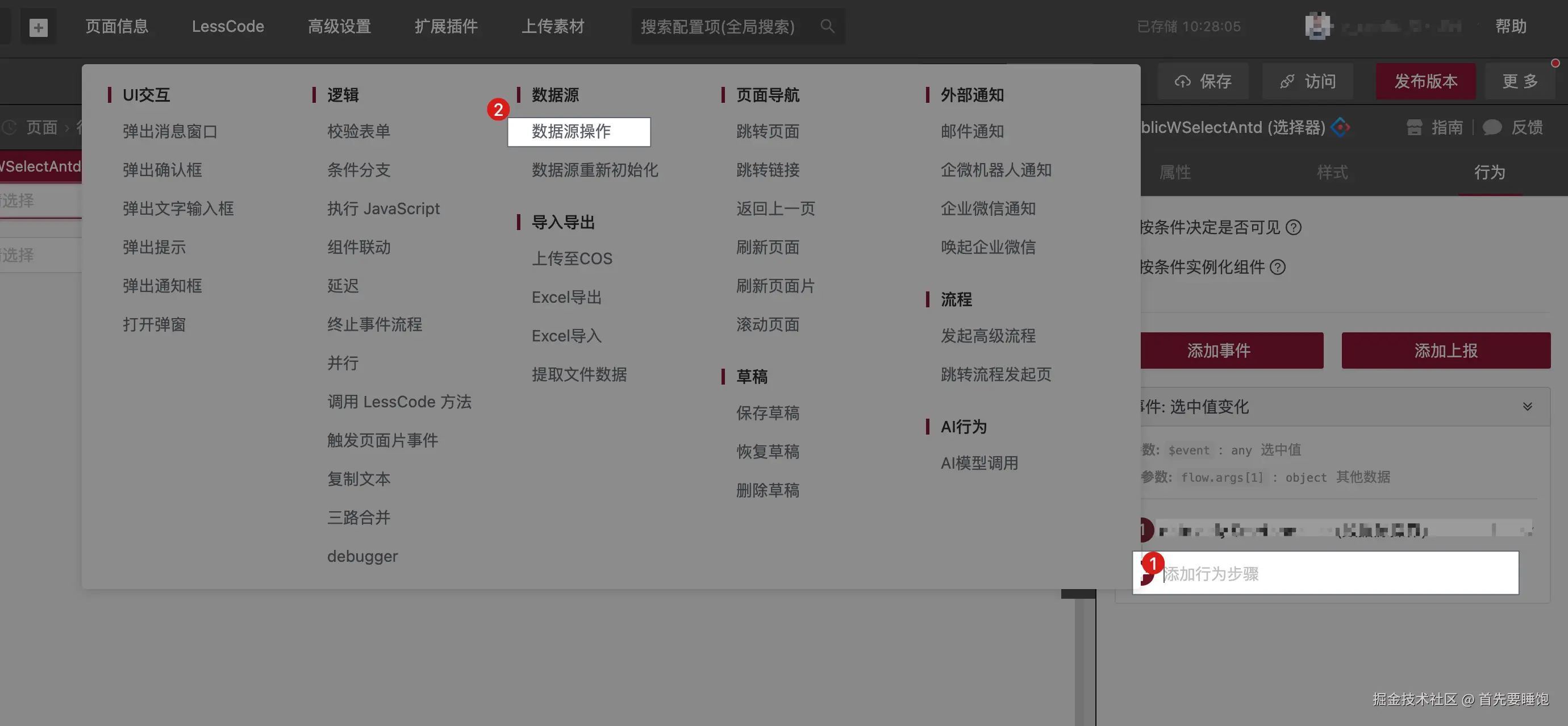1568x726 pixels.
Task: Choose 执行 JavaScript action
Action: 383,208
